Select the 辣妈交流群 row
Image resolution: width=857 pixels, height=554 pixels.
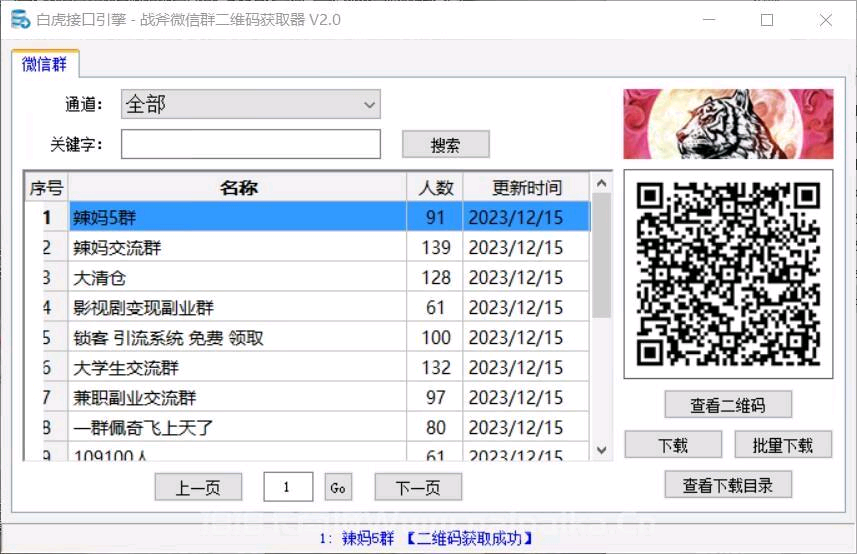[238, 247]
